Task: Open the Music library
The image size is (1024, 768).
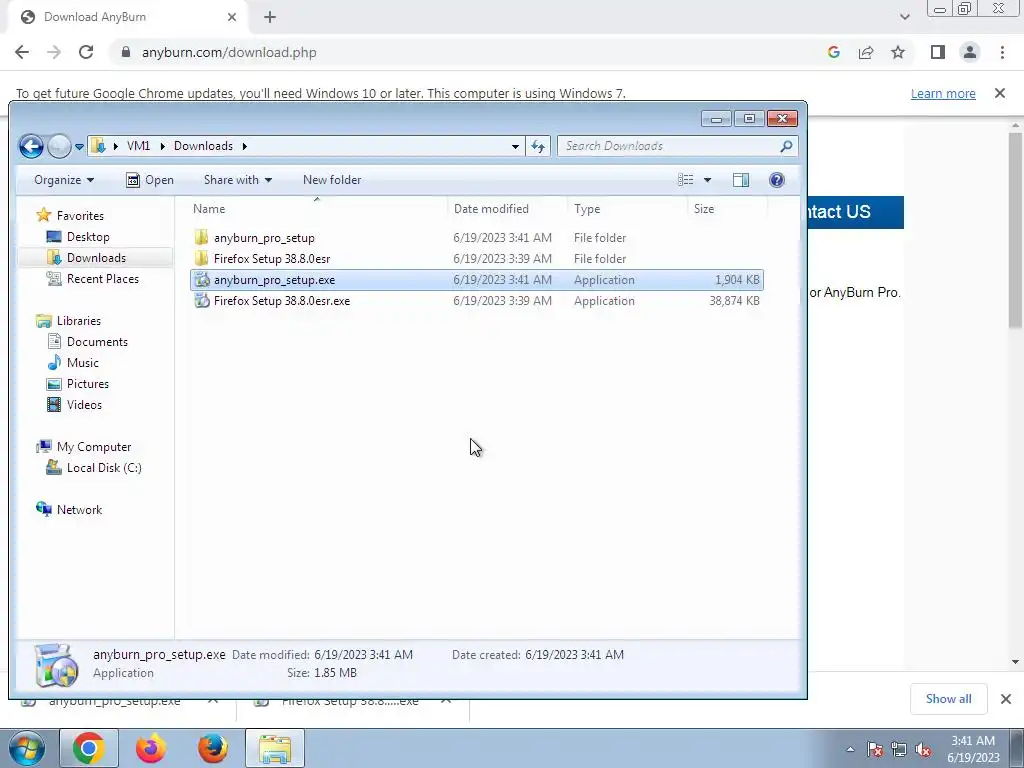Action: point(82,362)
